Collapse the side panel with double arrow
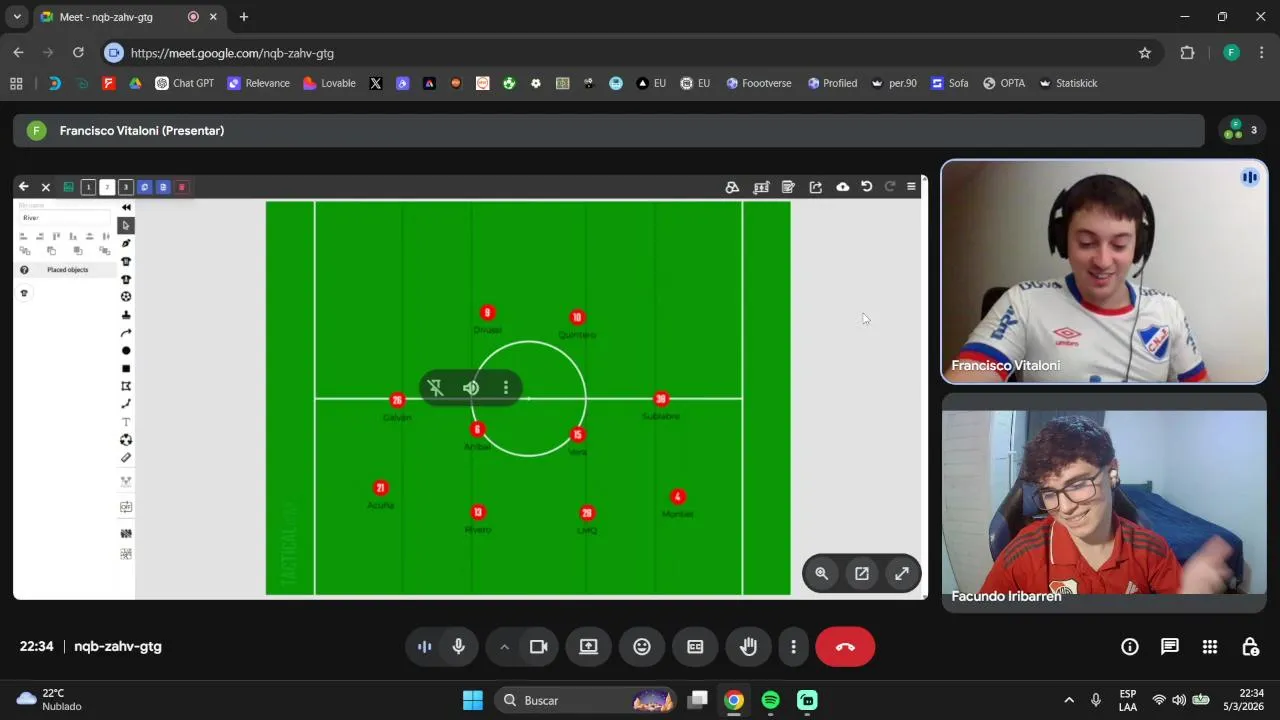The width and height of the screenshot is (1280, 720). tap(126, 207)
